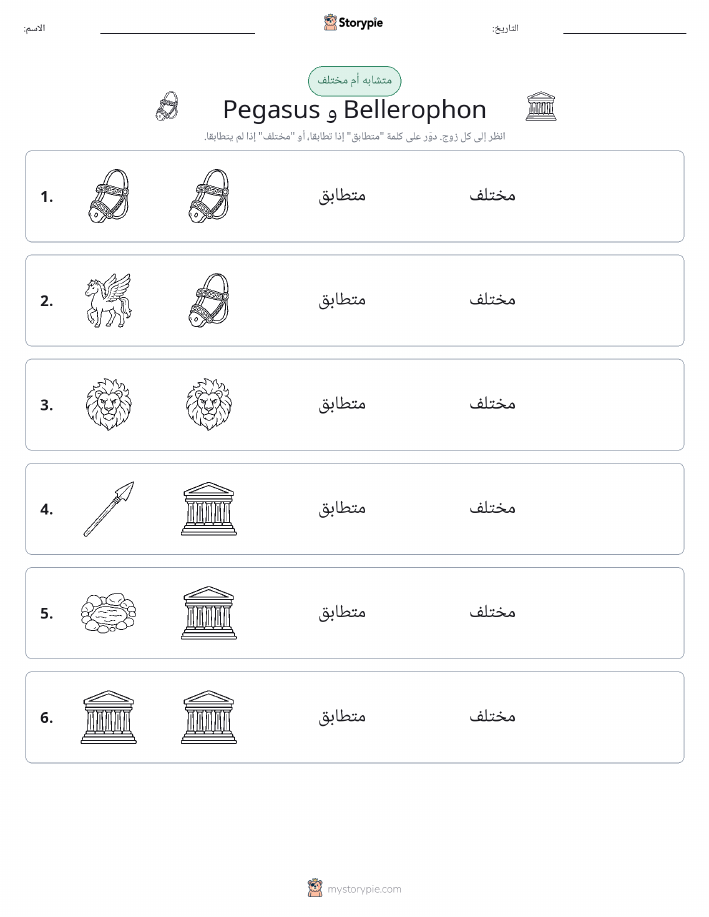The image size is (709, 917).
Task: Click the right bridle picture in row 1
Action: (209, 196)
